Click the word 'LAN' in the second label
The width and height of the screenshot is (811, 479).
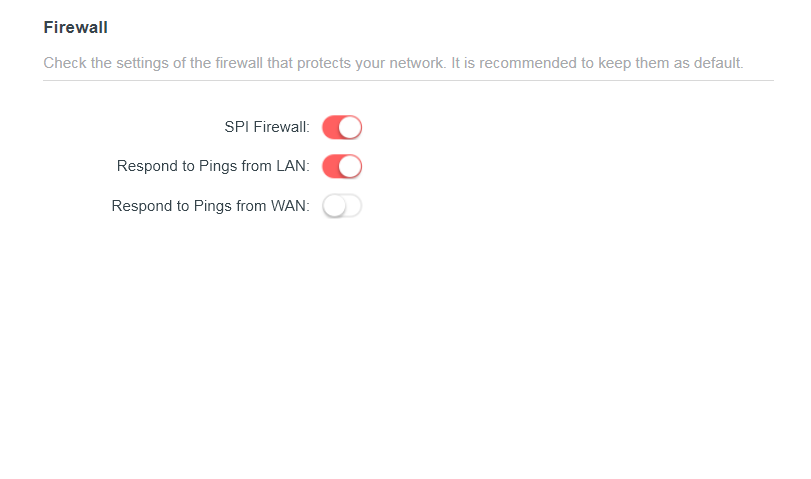291,166
